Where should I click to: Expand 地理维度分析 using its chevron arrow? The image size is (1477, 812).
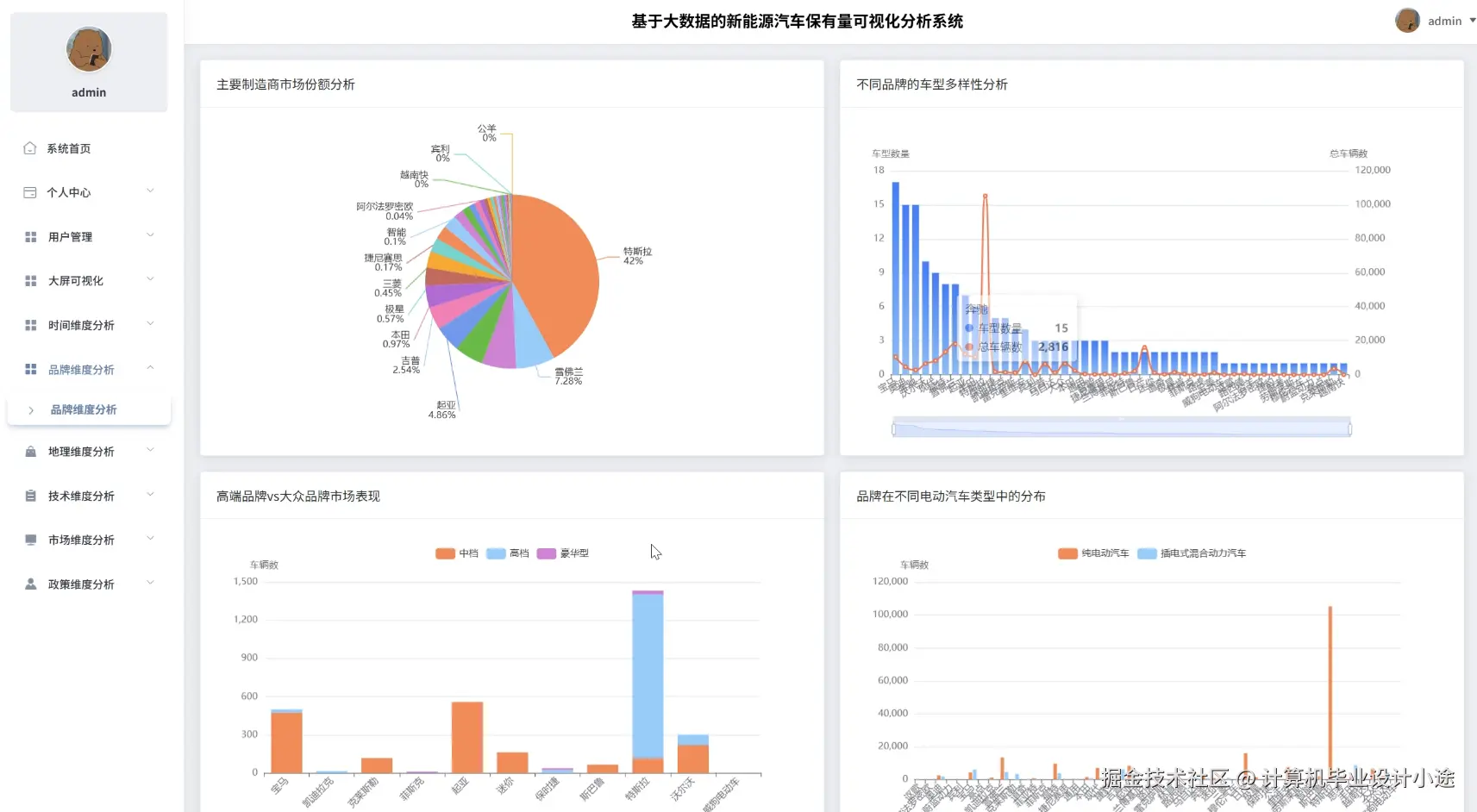150,450
